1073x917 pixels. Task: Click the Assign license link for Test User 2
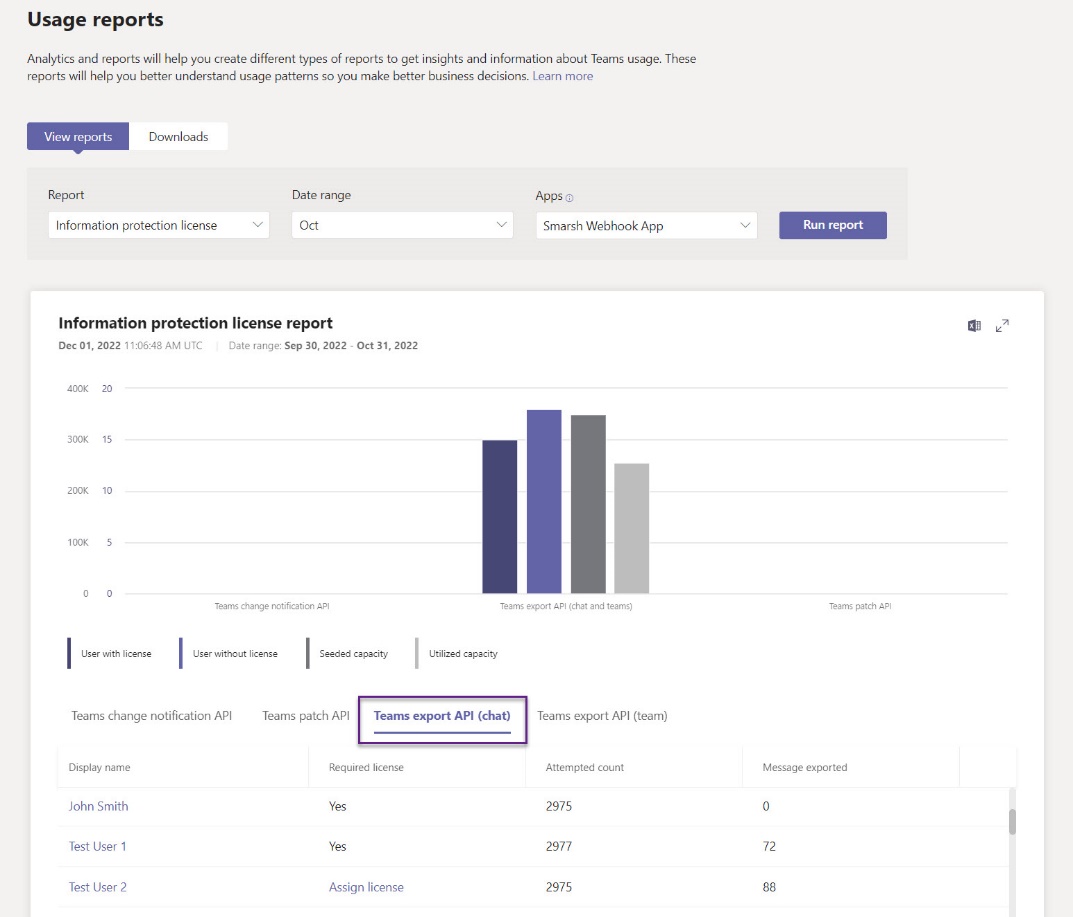coord(365,887)
